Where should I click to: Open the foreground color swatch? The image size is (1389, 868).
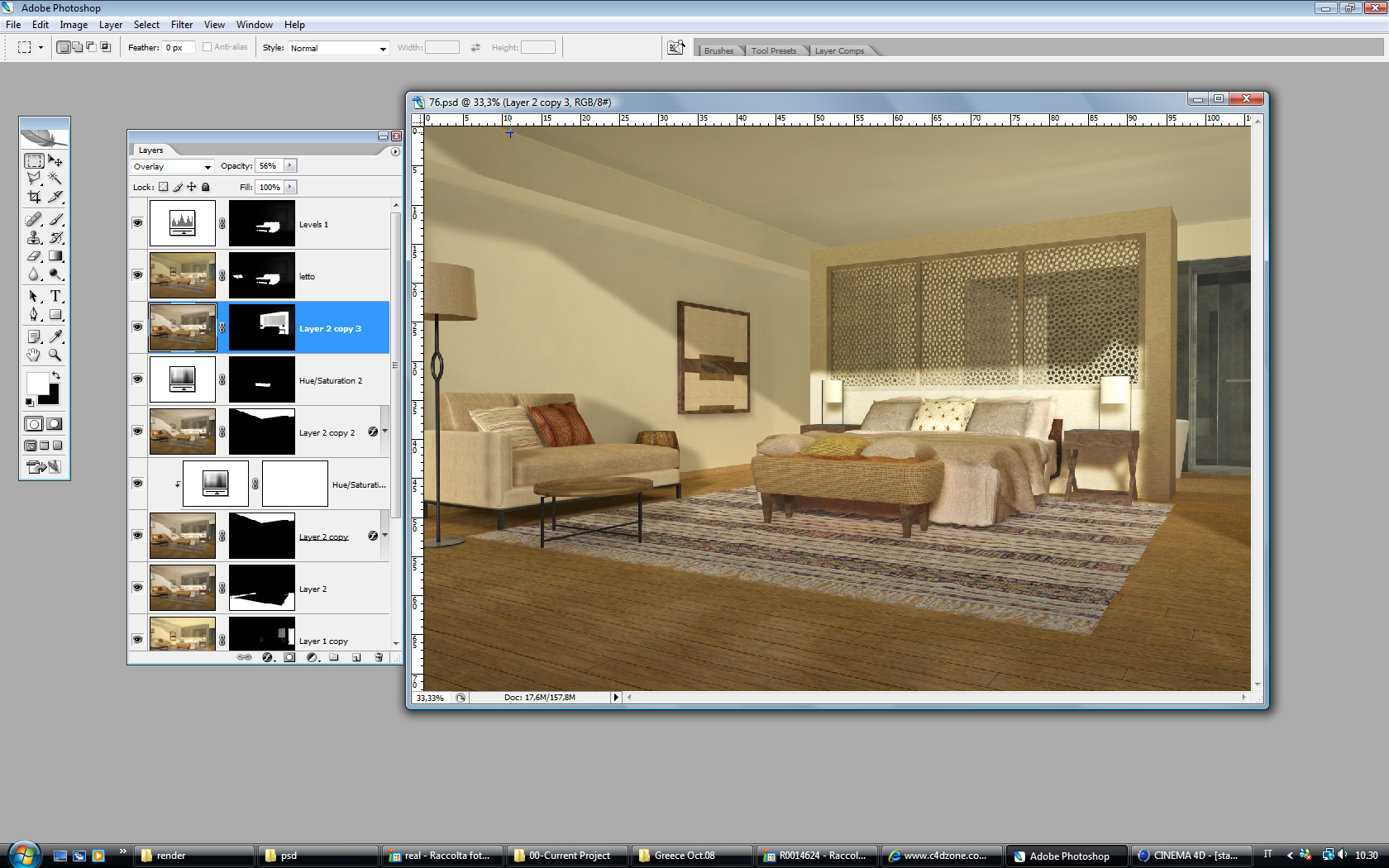37,384
